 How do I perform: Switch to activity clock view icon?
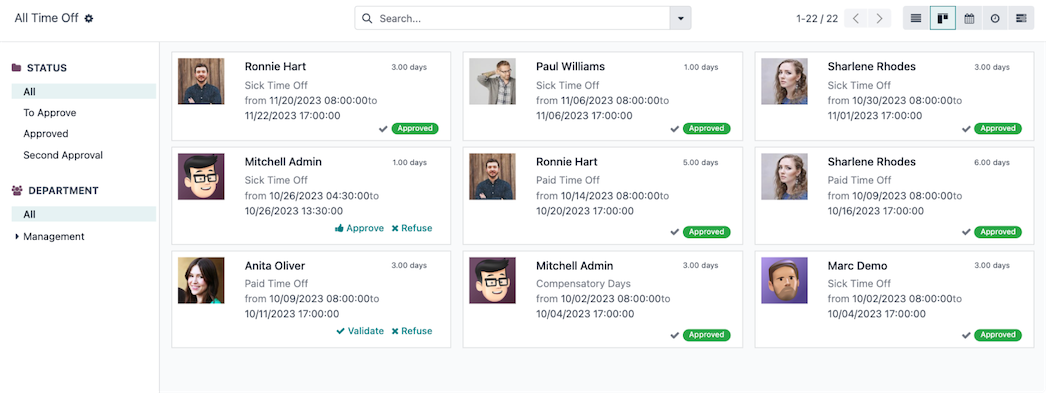tap(995, 19)
